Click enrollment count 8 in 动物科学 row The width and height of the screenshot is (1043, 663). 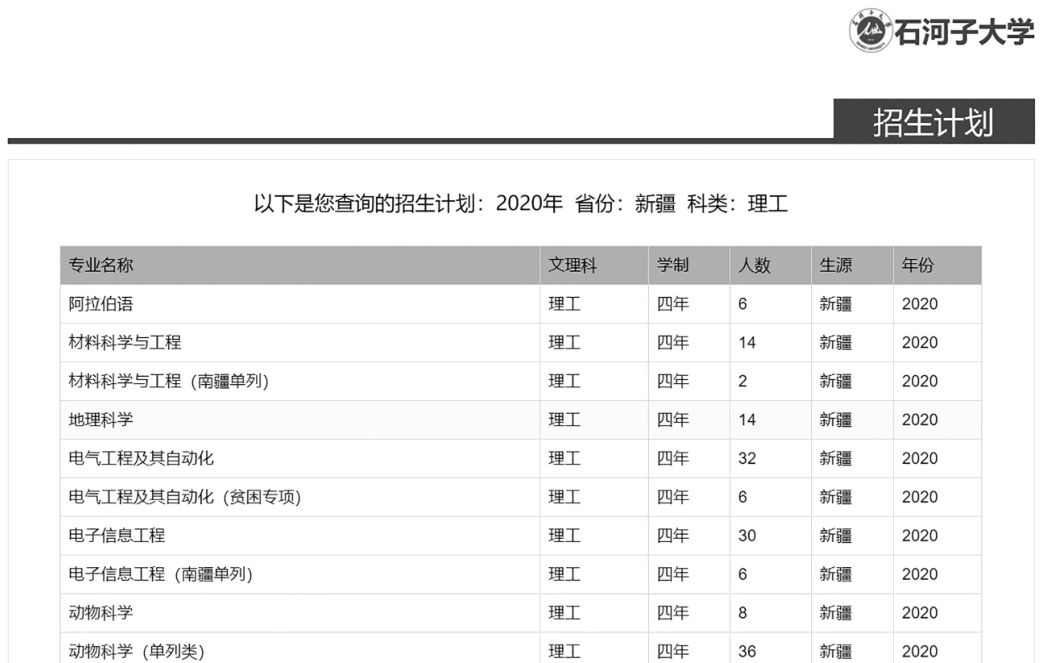click(x=743, y=612)
